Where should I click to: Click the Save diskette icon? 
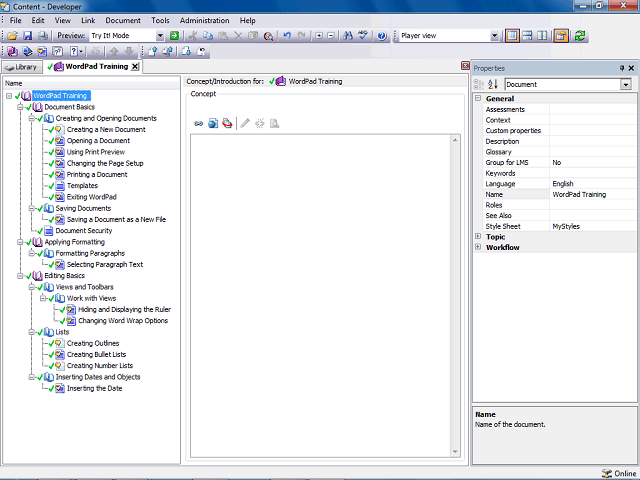(x=27, y=36)
